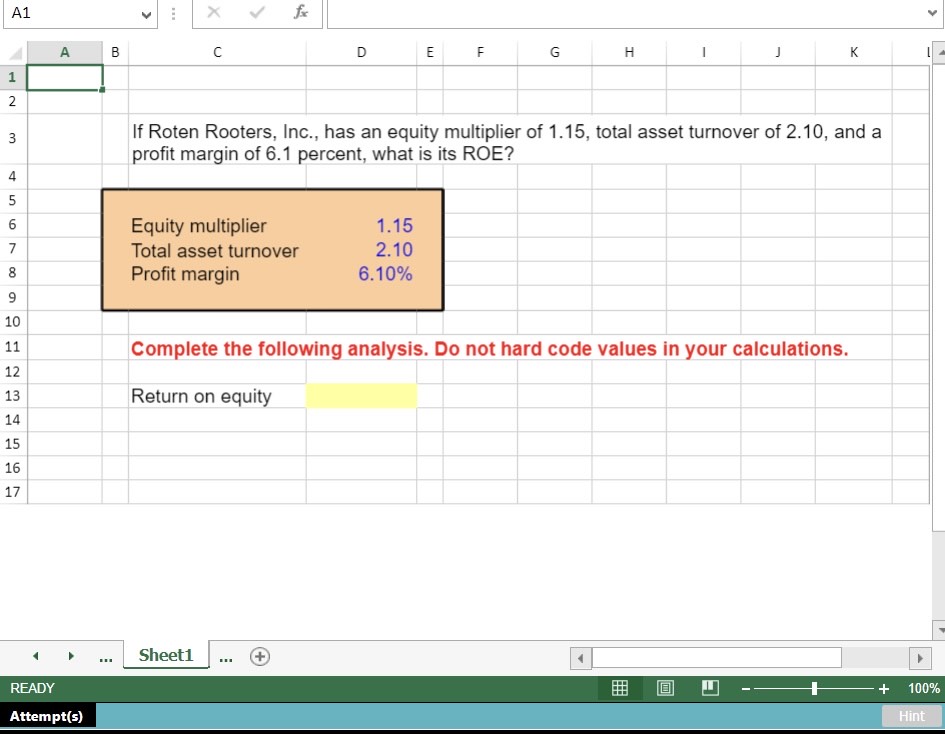Click the Cancel (X) icon beside formula bar
The width and height of the screenshot is (945, 734).
(x=215, y=14)
